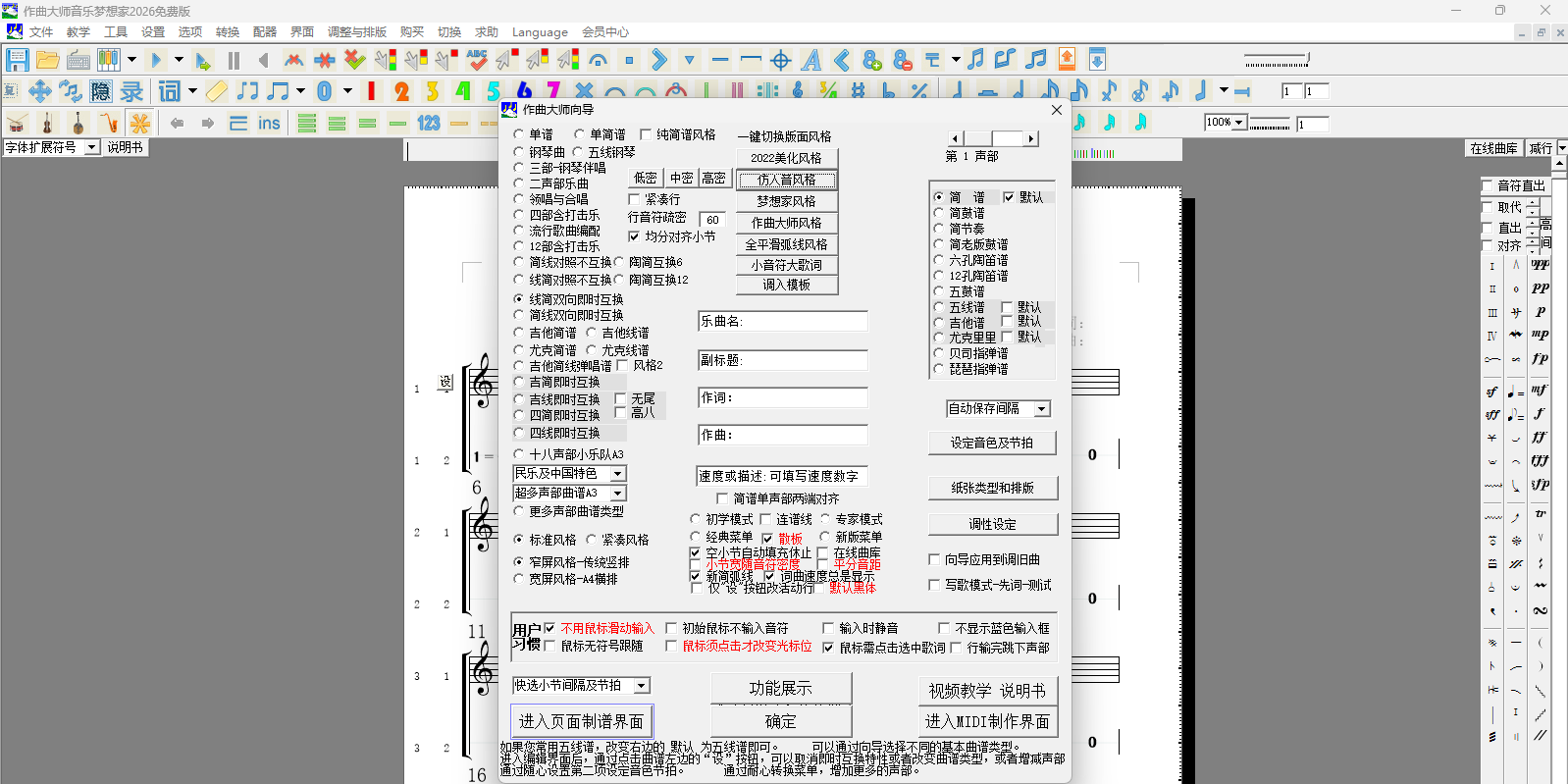Click the 乐曲名 input field

coord(782,322)
